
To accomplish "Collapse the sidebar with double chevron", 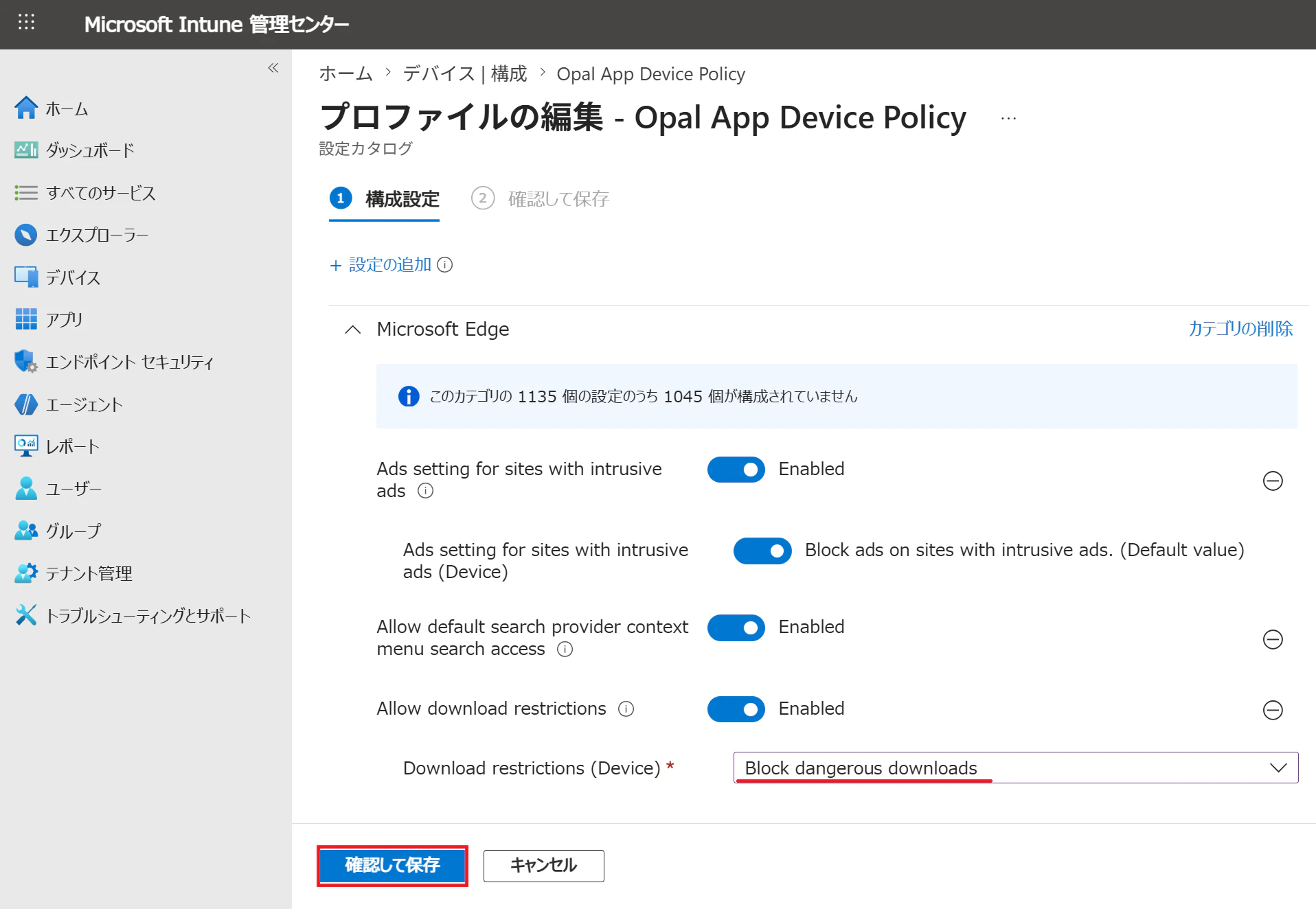I will [x=273, y=67].
